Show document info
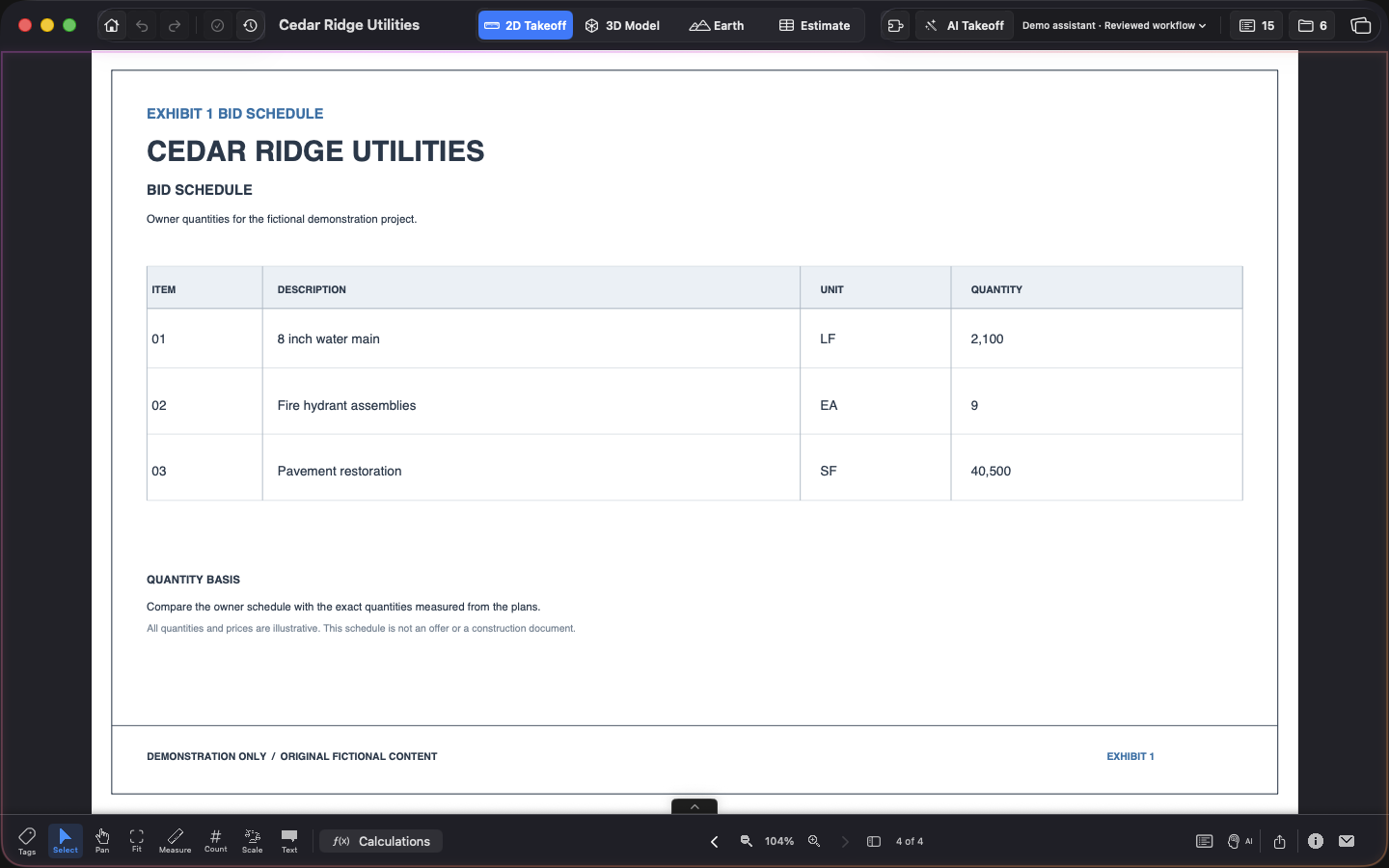The image size is (1389, 868). tap(1316, 841)
